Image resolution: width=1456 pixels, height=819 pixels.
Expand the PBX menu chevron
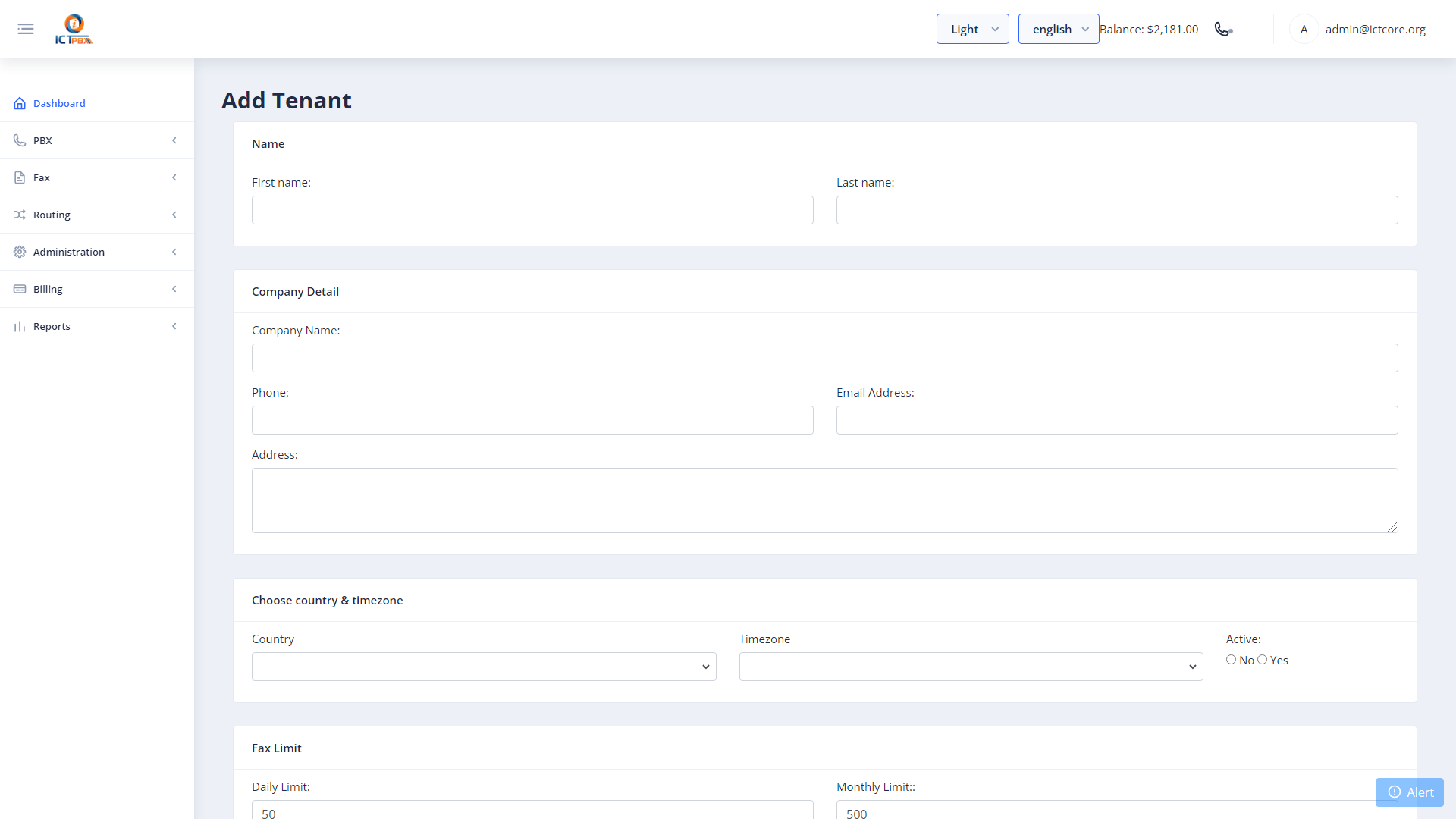tap(174, 140)
